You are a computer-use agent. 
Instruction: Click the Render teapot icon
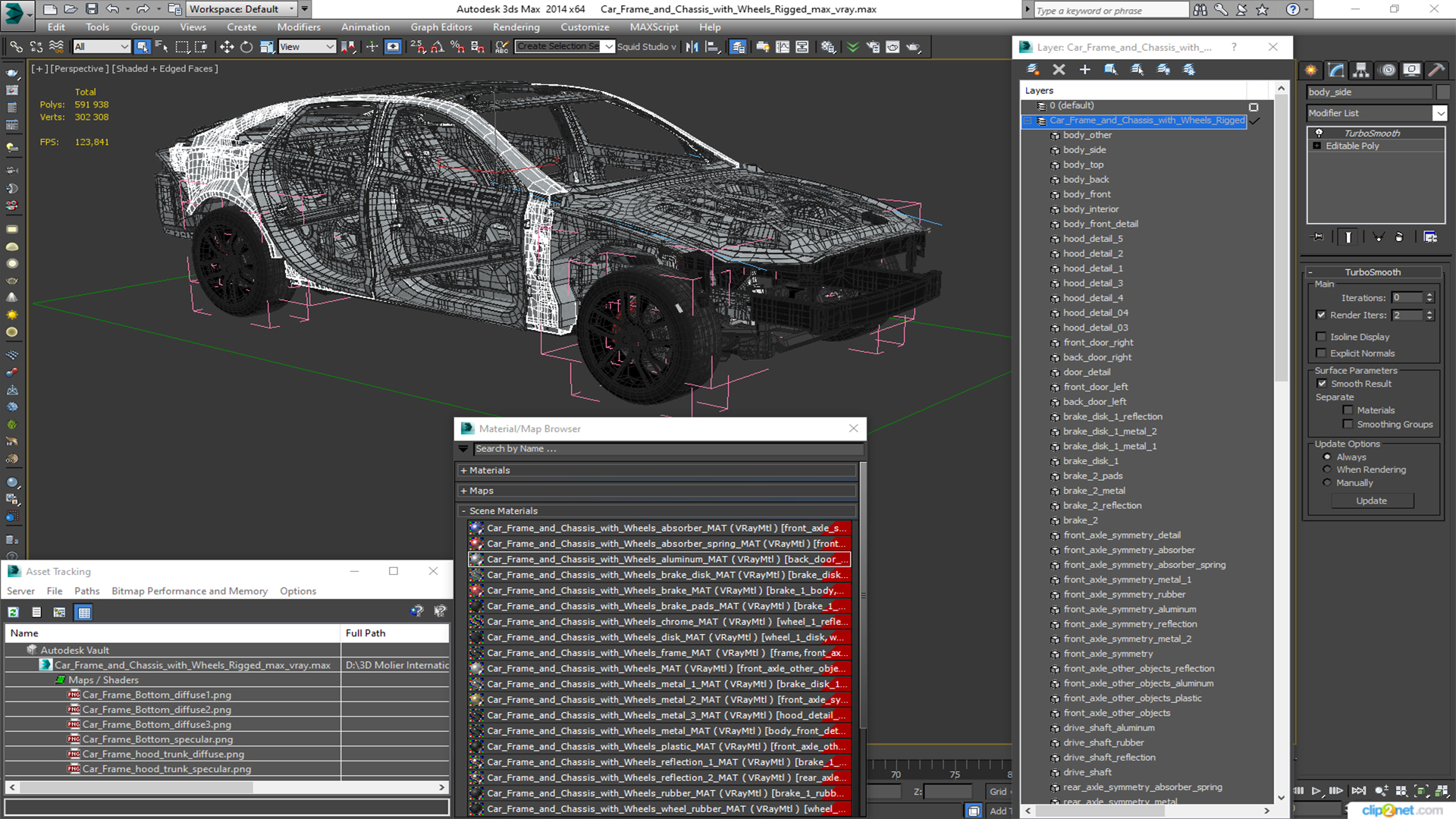(913, 47)
